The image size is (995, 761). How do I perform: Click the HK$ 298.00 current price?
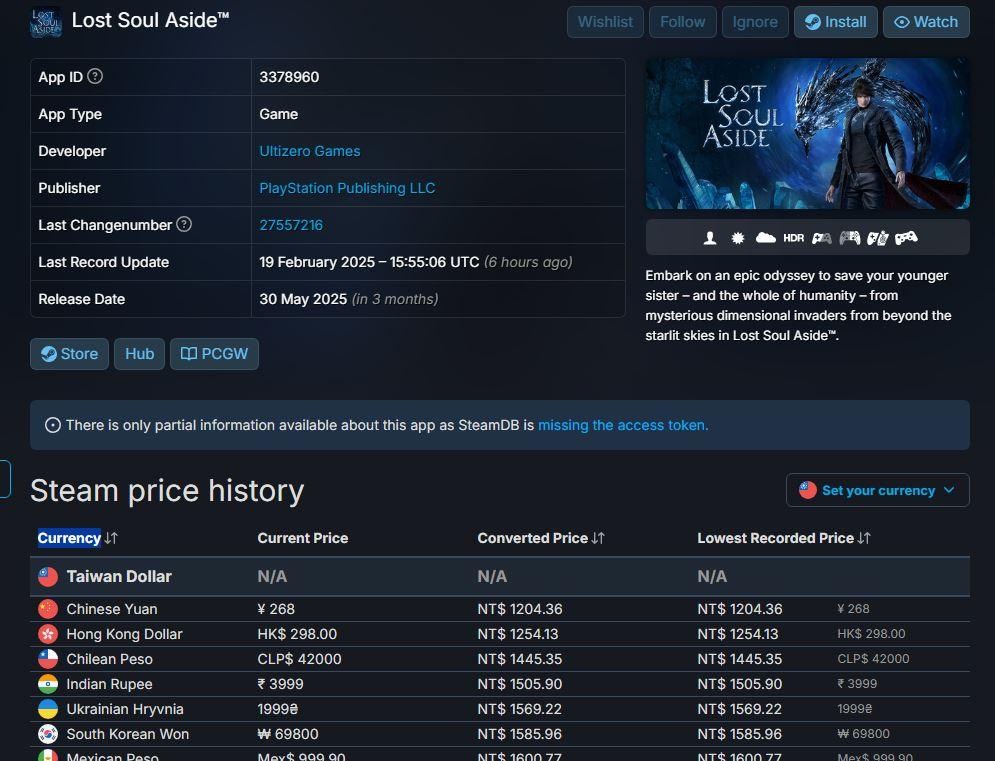click(x=297, y=634)
